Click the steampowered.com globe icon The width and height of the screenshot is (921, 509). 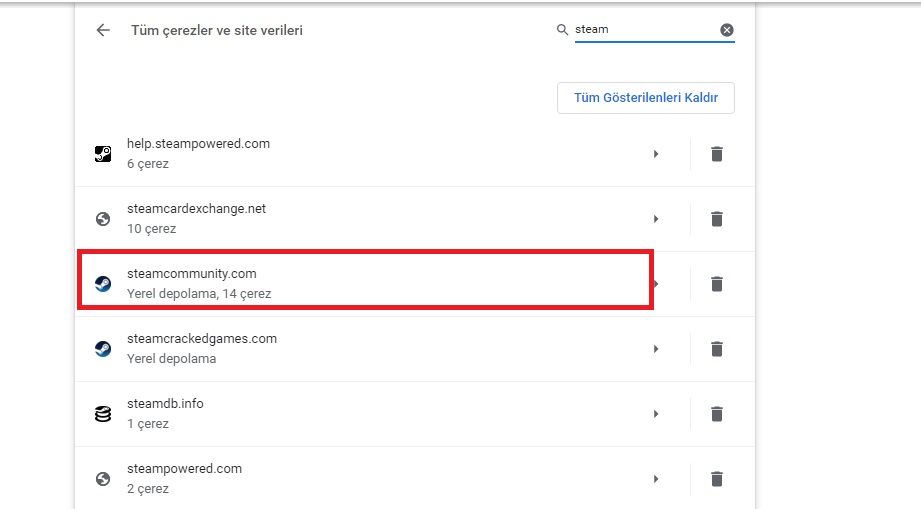click(x=103, y=479)
